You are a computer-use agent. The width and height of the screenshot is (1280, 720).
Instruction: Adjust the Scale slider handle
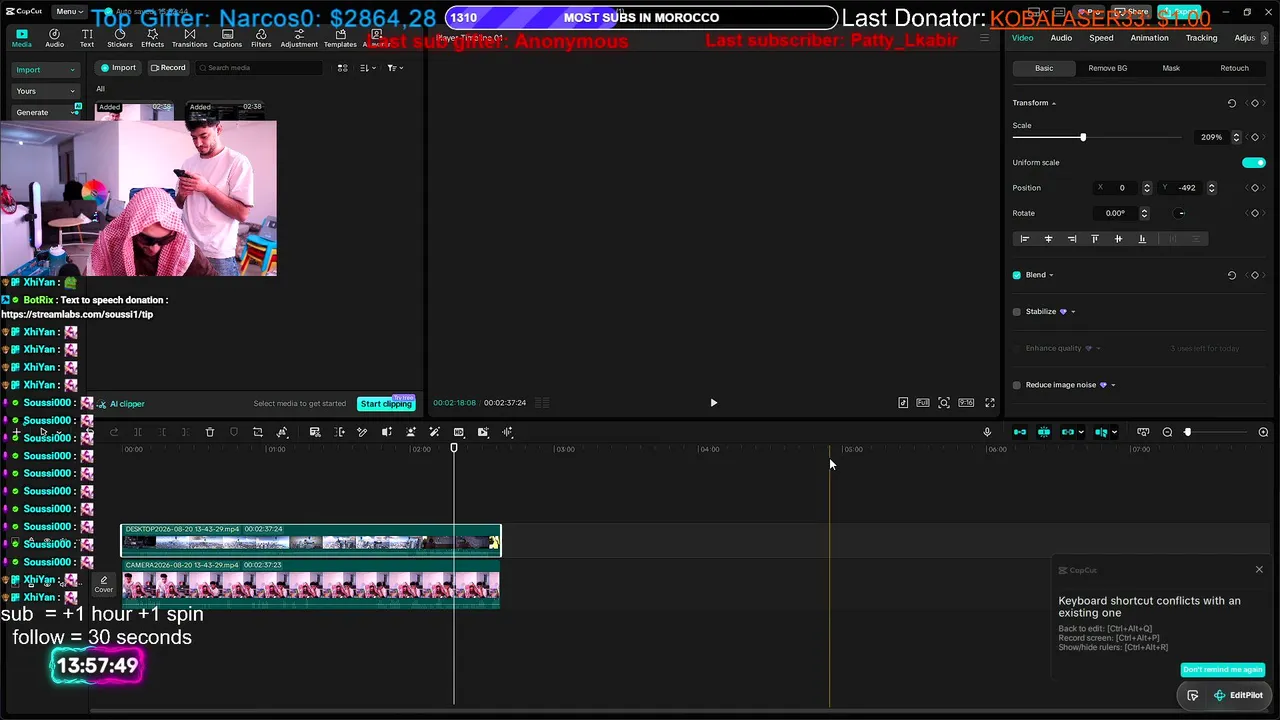[x=1083, y=137]
